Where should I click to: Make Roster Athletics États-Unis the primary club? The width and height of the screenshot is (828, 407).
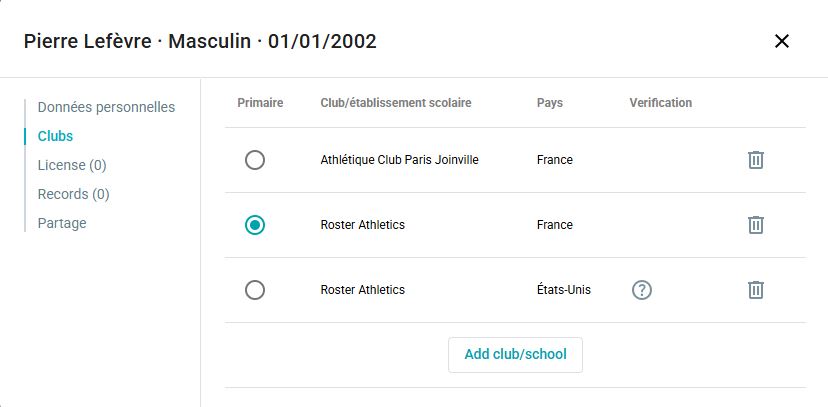255,290
